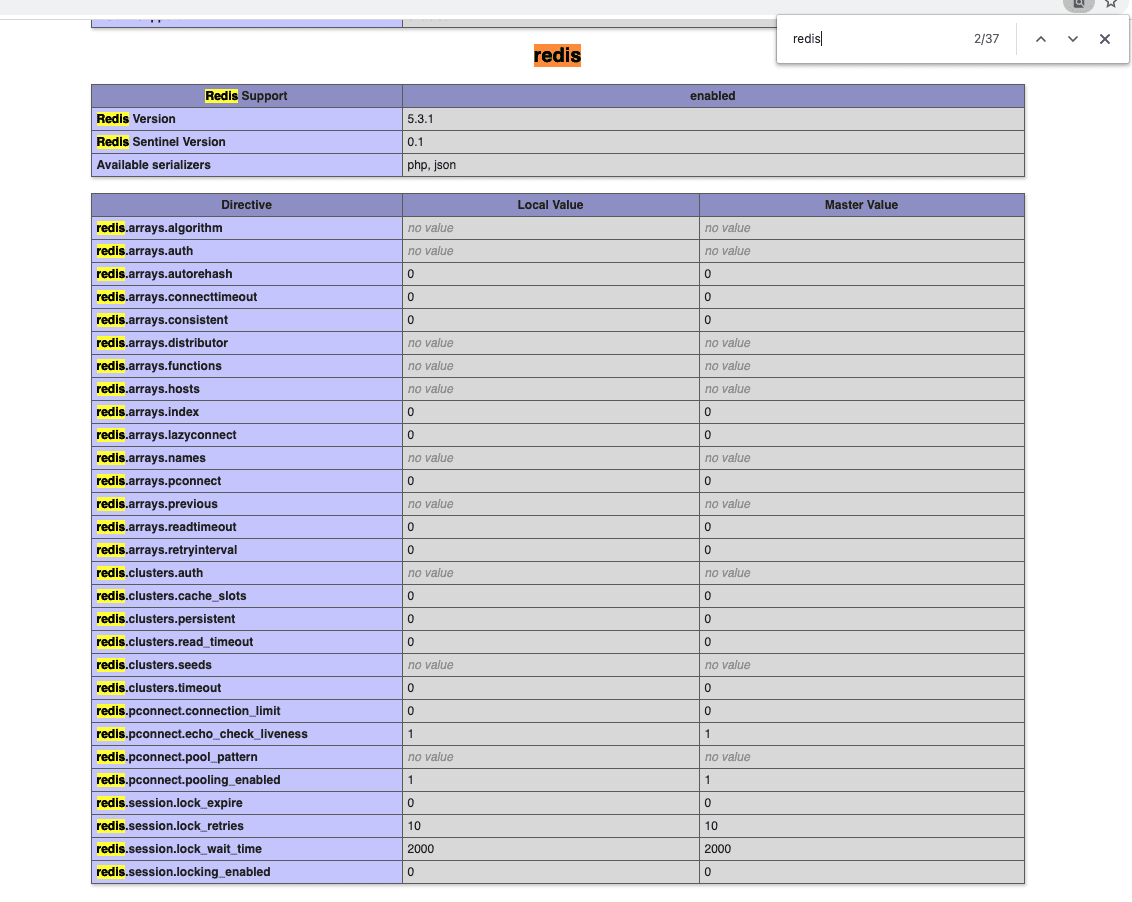Click the highlighted redis page heading

tap(556, 55)
